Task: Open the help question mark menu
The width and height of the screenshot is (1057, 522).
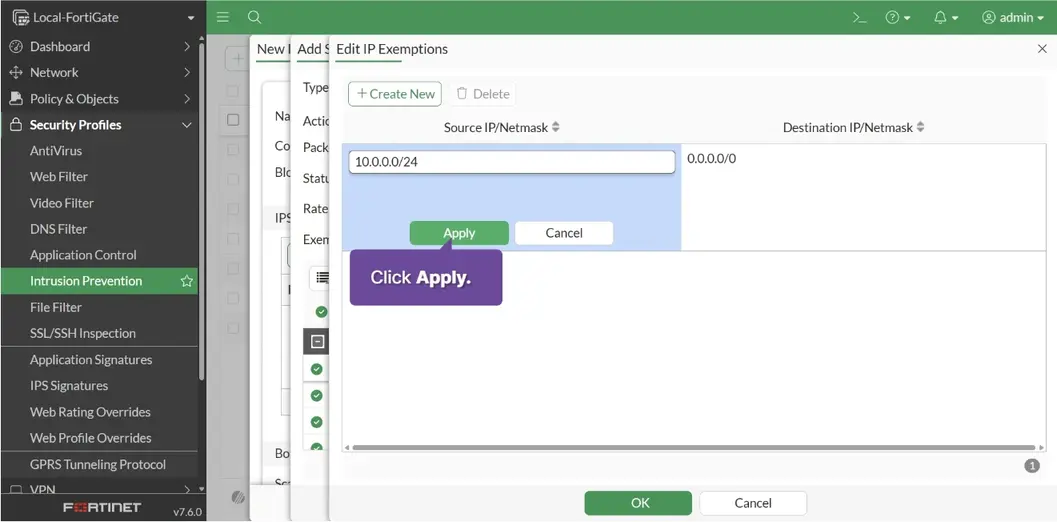Action: [898, 18]
